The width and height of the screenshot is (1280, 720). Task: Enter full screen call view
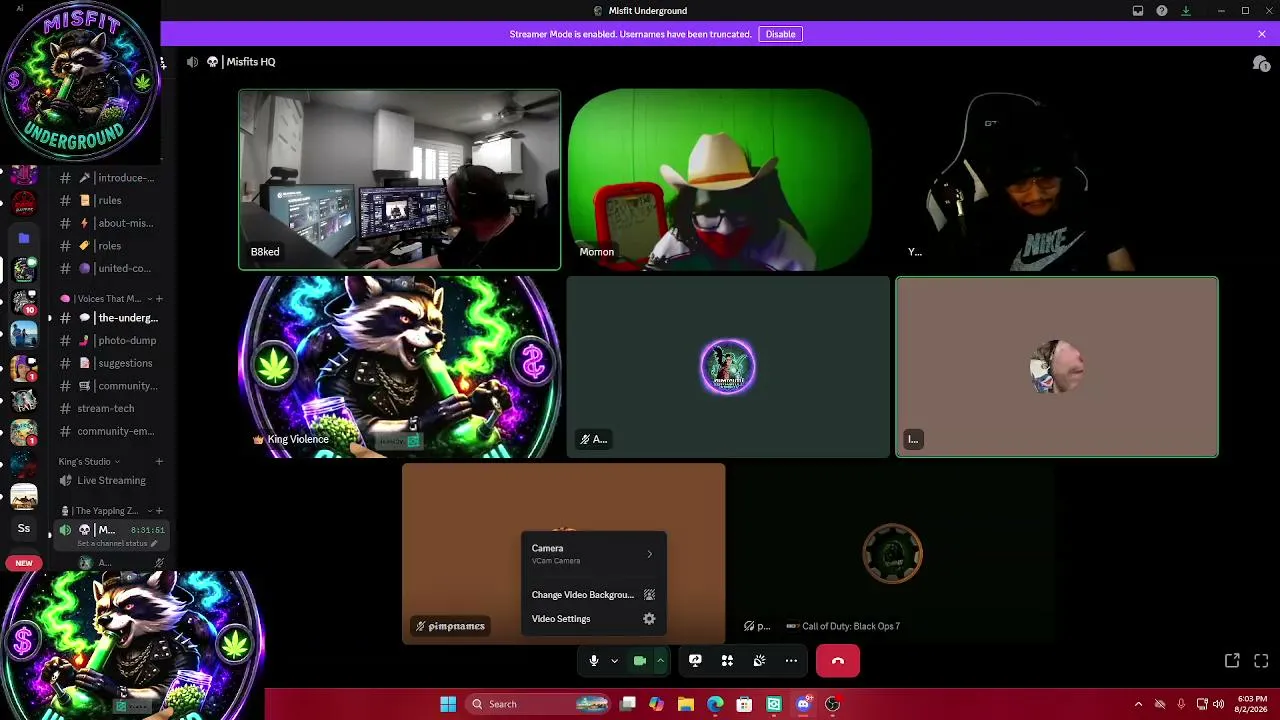coord(1261,661)
